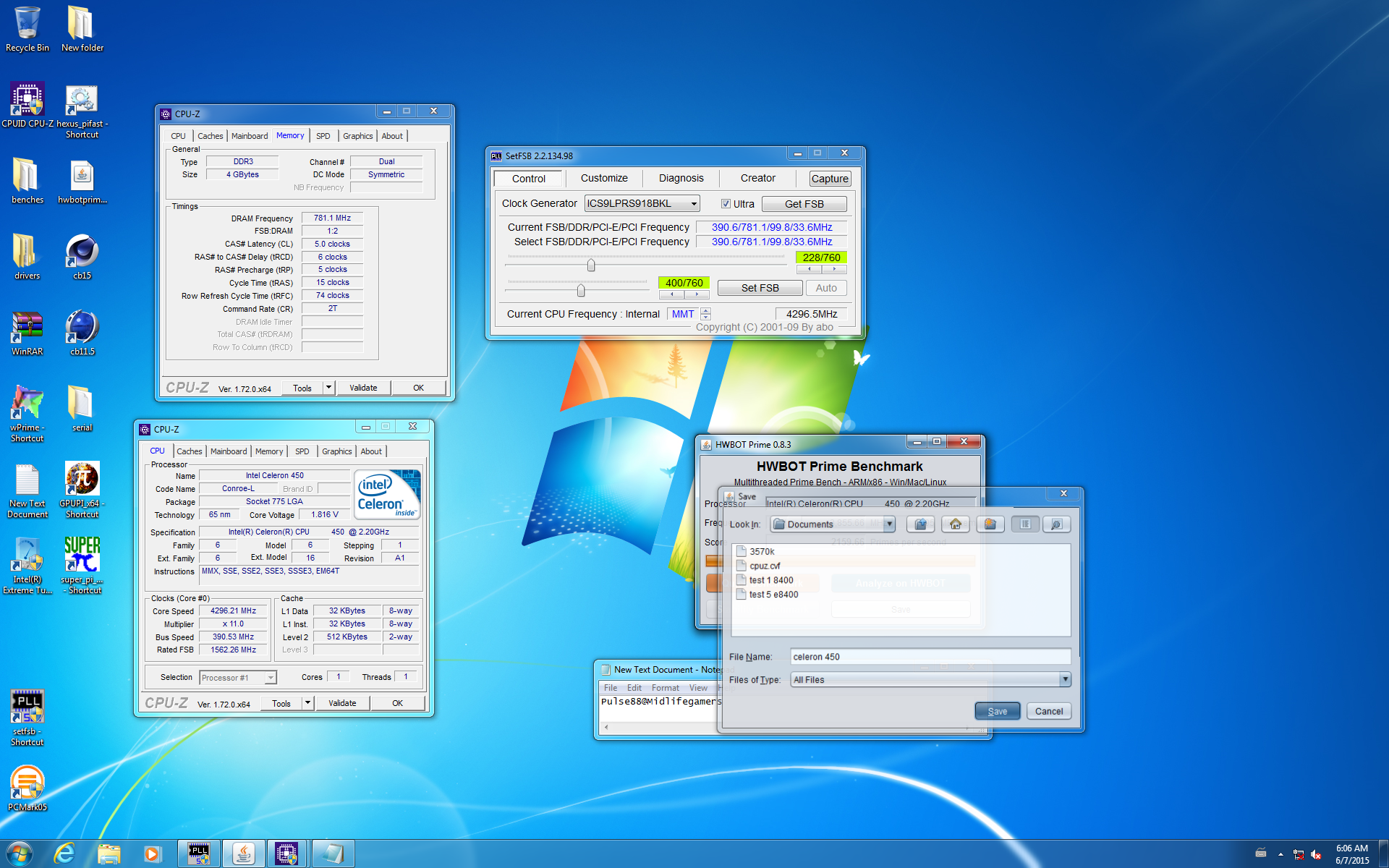Click Set FSB button
The image size is (1389, 868).
pos(760,288)
